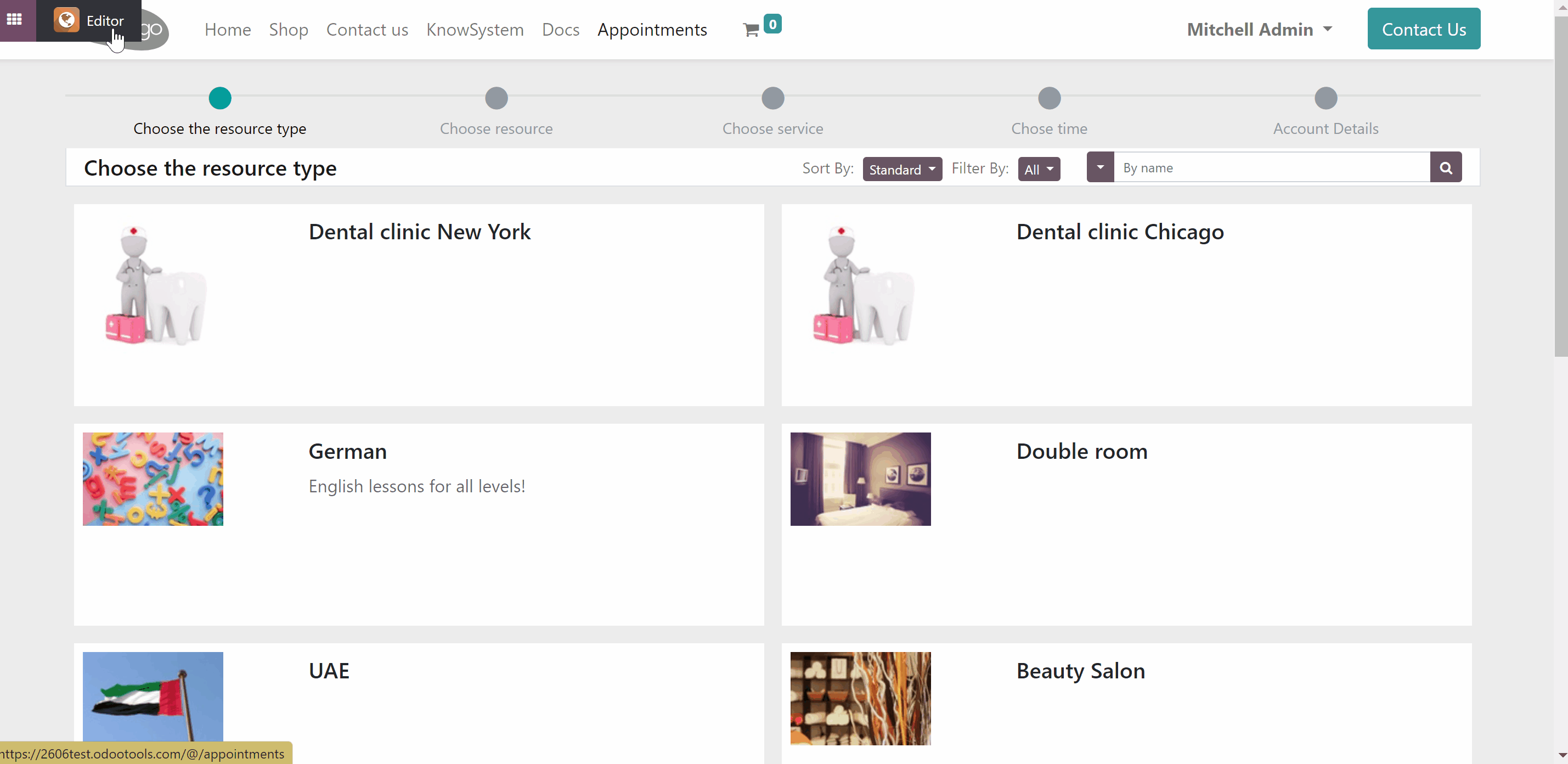Focus the By name search field
This screenshot has height=764, width=1568.
1272,167
